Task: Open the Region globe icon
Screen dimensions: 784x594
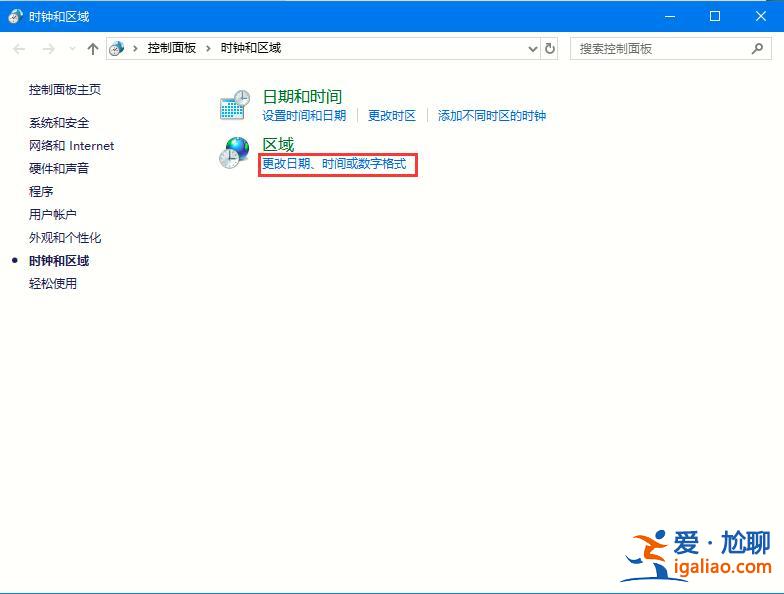Action: pos(234,152)
